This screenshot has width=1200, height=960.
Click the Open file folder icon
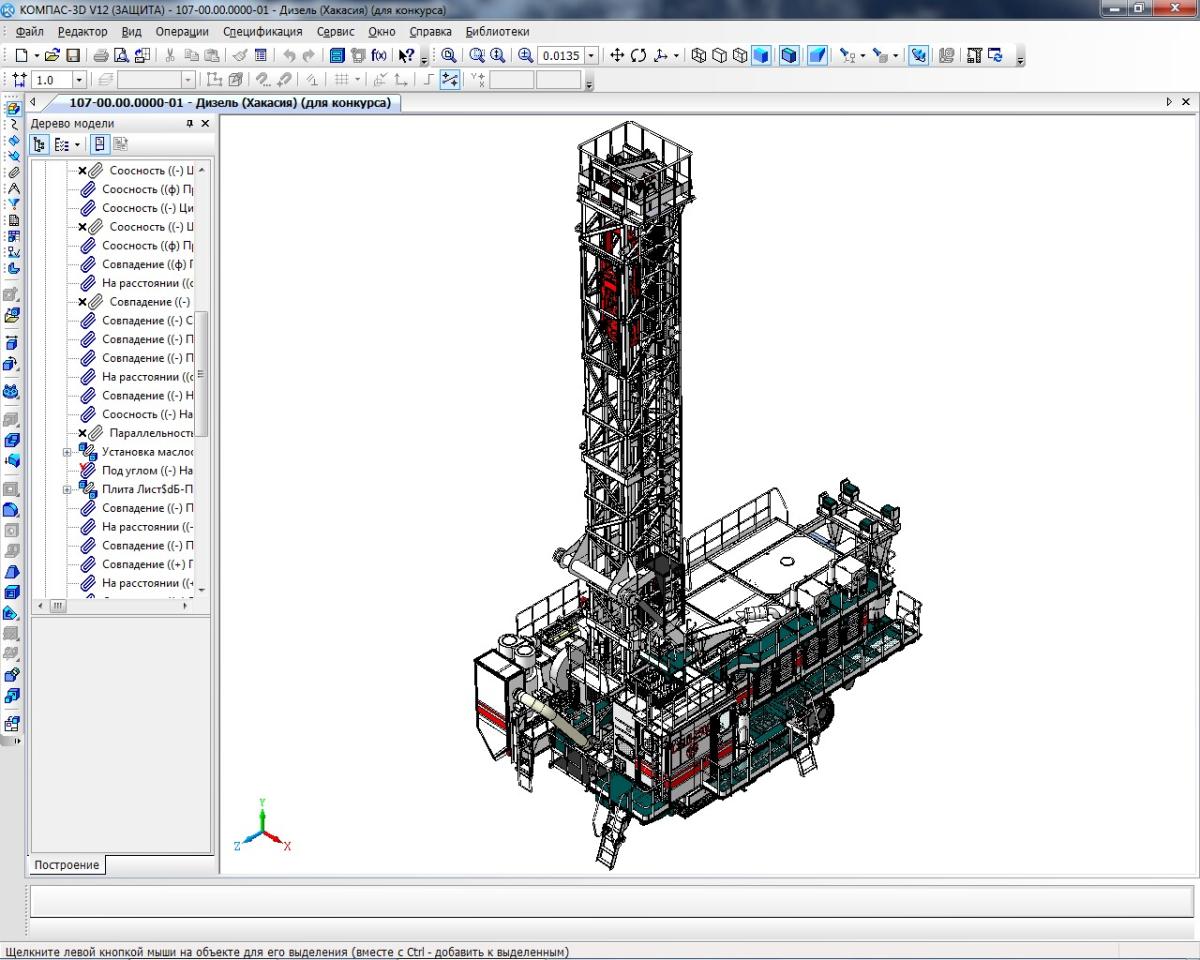coord(52,56)
